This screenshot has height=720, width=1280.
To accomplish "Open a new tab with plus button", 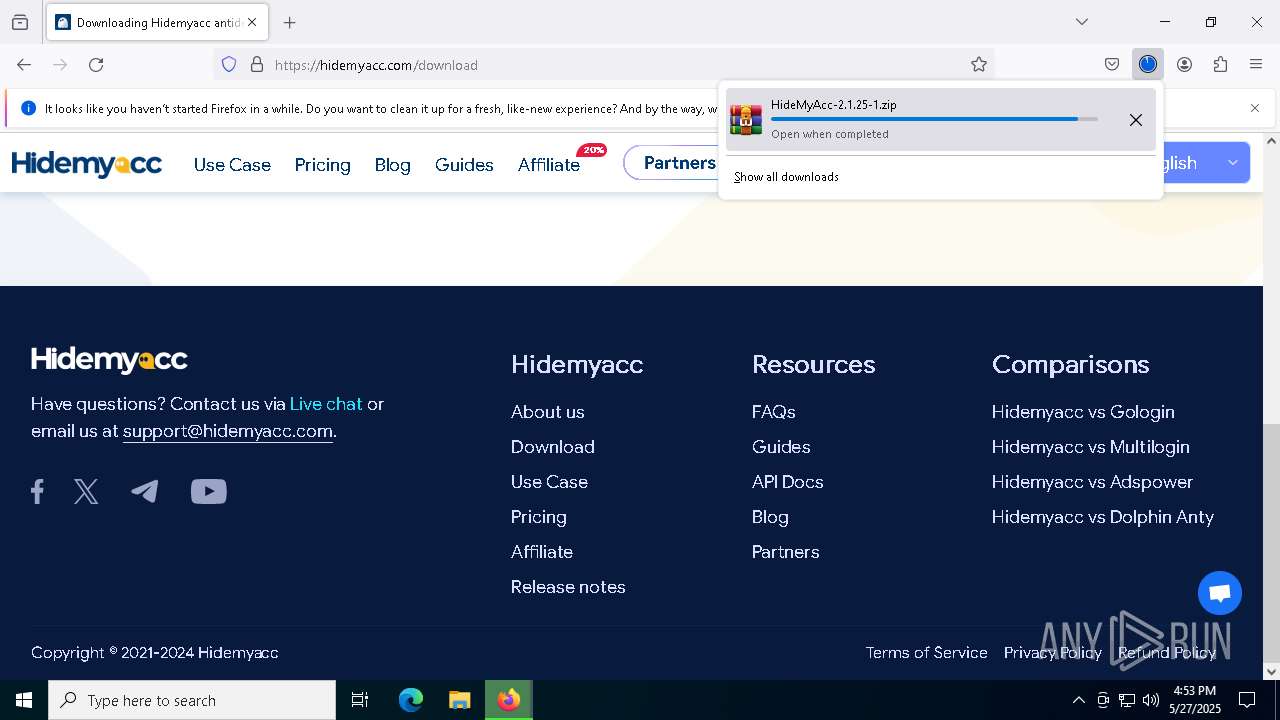I will pos(290,22).
